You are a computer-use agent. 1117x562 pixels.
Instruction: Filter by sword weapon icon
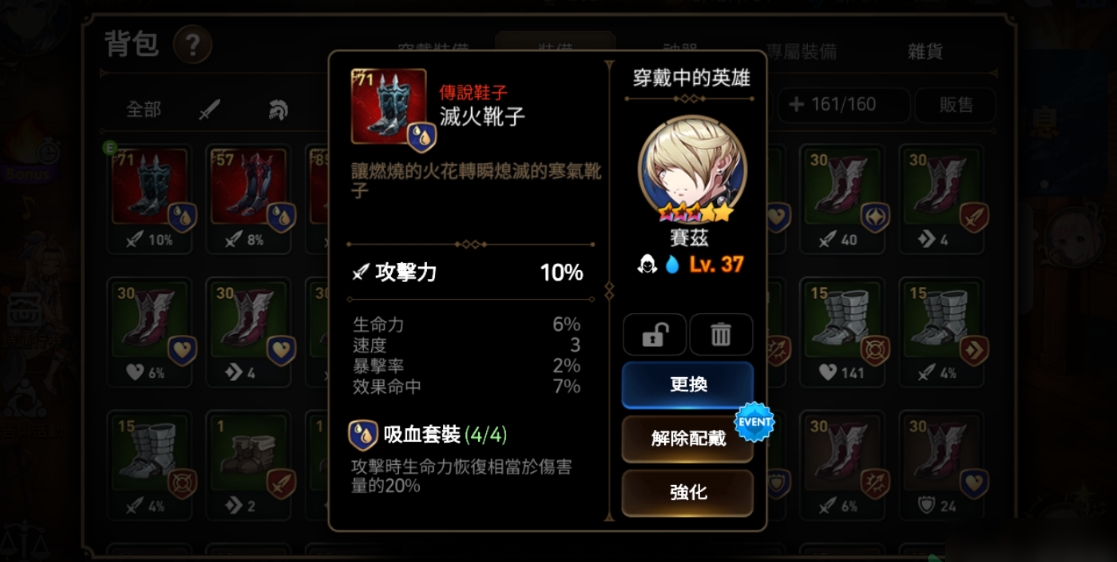coord(209,110)
